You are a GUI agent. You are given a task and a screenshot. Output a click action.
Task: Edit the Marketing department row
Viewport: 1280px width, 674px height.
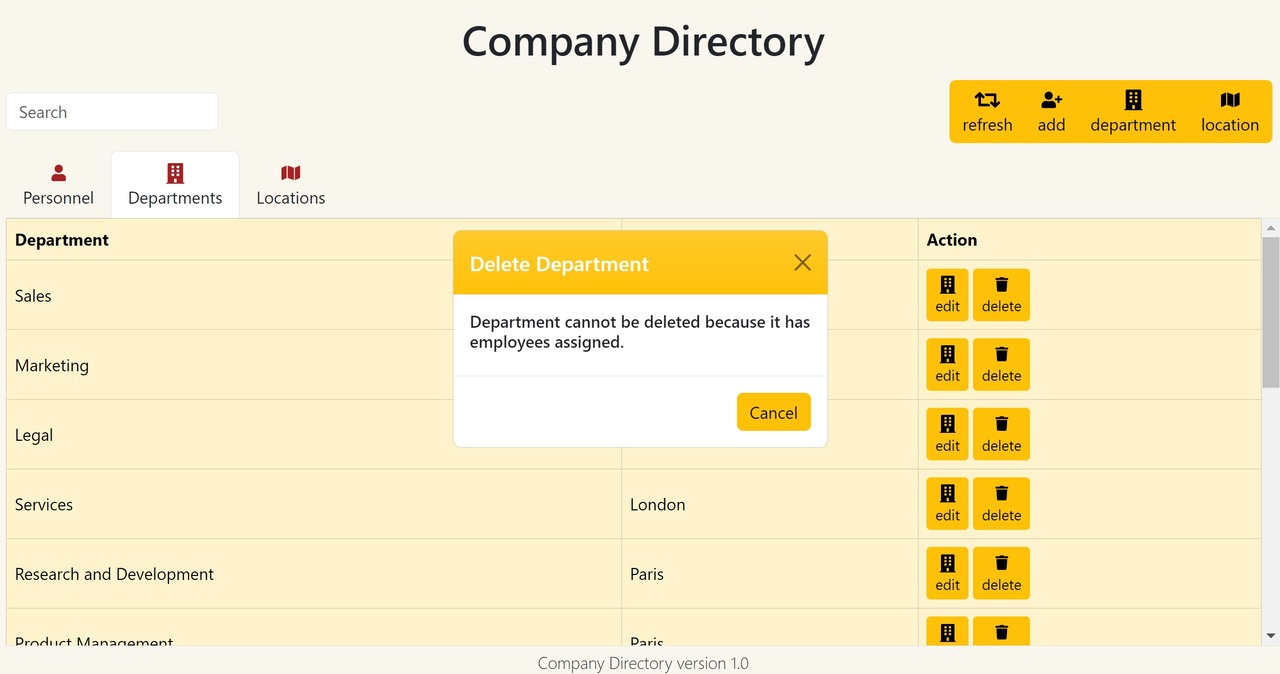(x=947, y=364)
